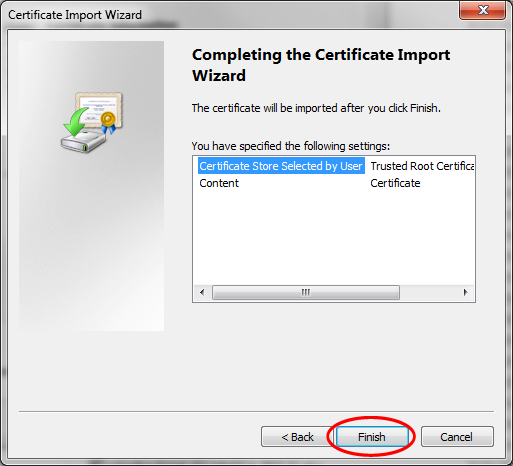Screen dimensions: 513x466
Task: Click the settings list right scroll arrow
Action: click(465, 292)
